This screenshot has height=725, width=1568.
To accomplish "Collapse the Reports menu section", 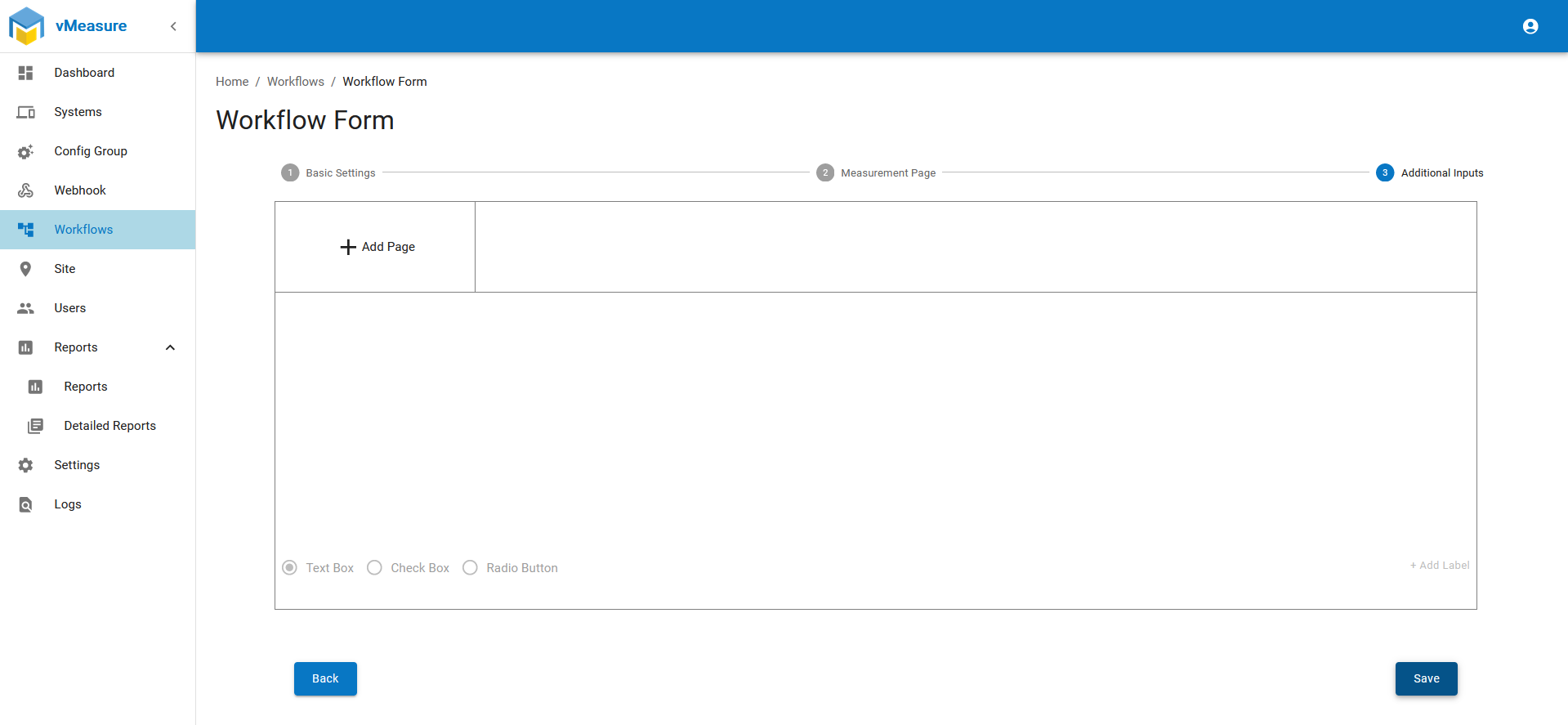I will (170, 347).
